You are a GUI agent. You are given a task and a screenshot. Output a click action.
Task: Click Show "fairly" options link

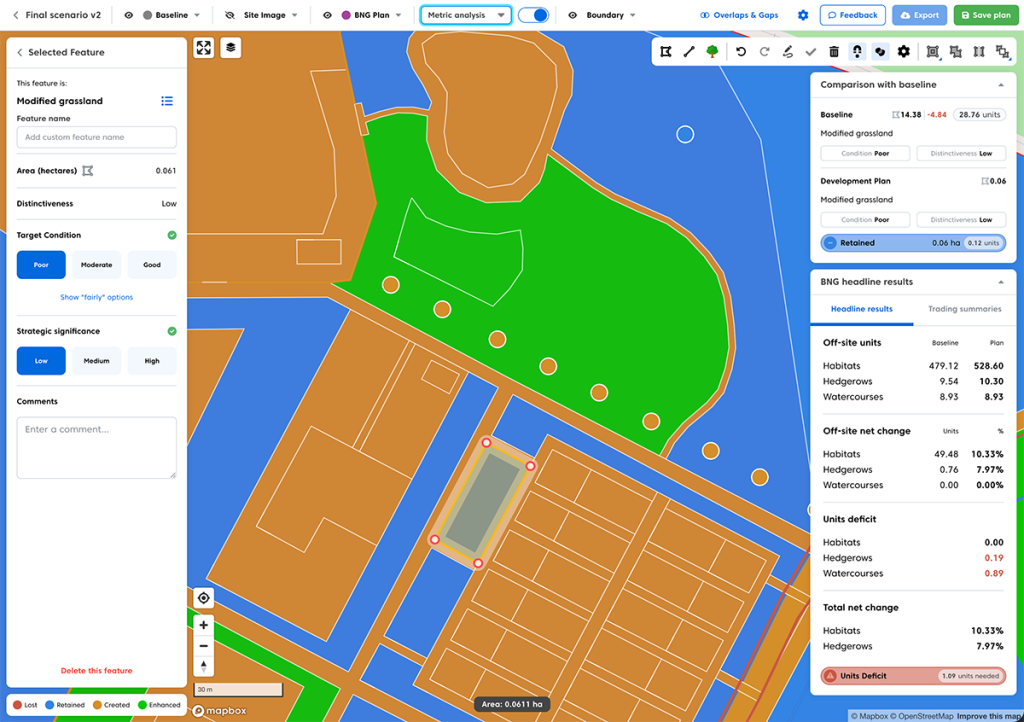pos(96,297)
